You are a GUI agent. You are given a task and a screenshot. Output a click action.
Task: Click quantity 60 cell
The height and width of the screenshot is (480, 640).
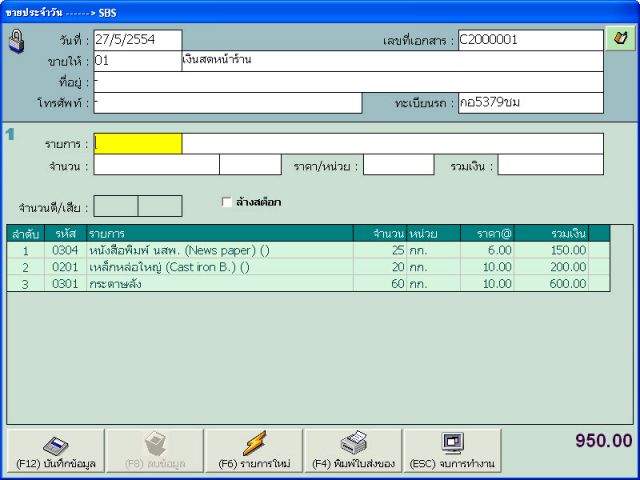pyautogui.click(x=380, y=283)
